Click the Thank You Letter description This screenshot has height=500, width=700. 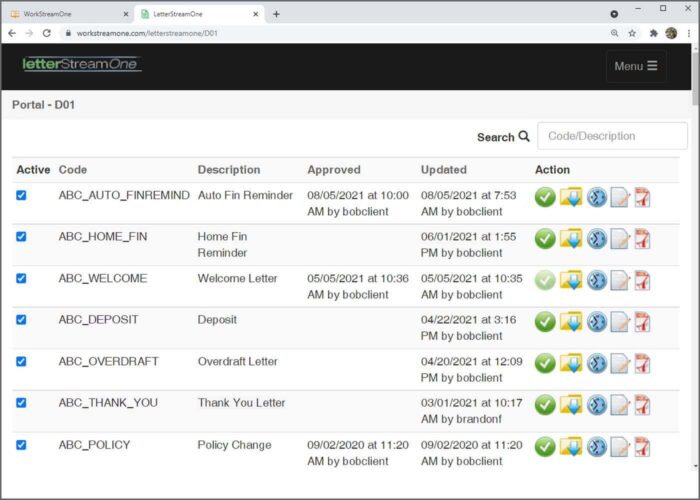click(x=242, y=403)
